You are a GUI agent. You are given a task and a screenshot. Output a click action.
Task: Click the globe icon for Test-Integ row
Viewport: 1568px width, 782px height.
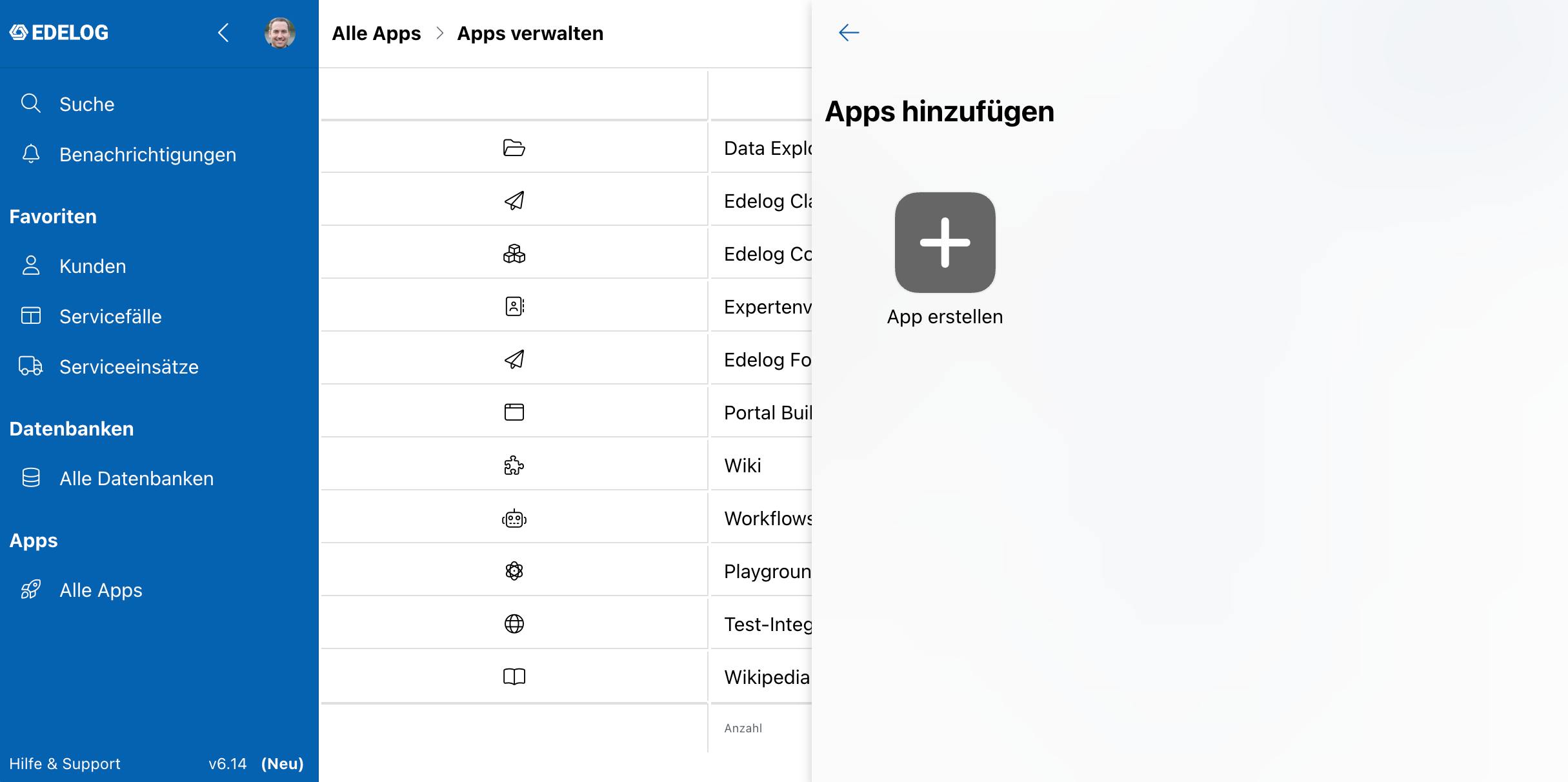point(514,624)
